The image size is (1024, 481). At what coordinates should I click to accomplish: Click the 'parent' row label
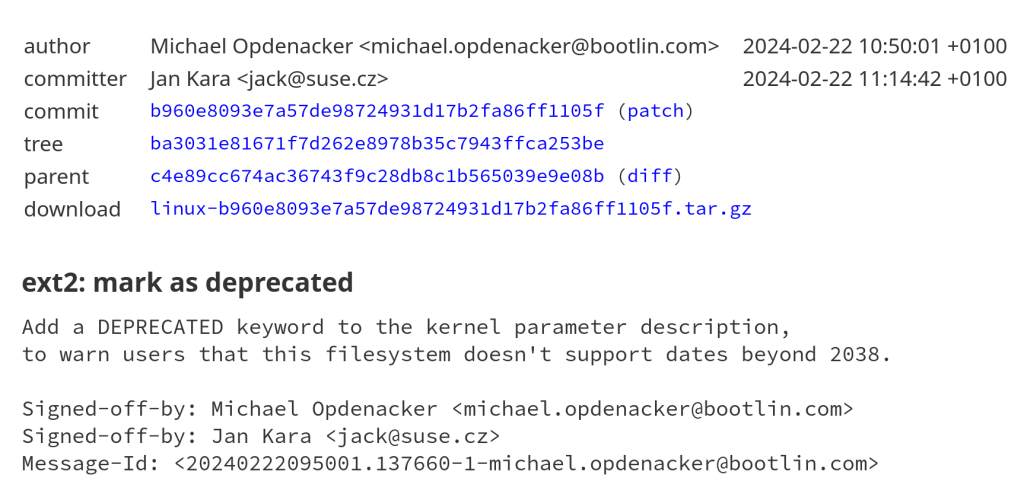point(56,177)
